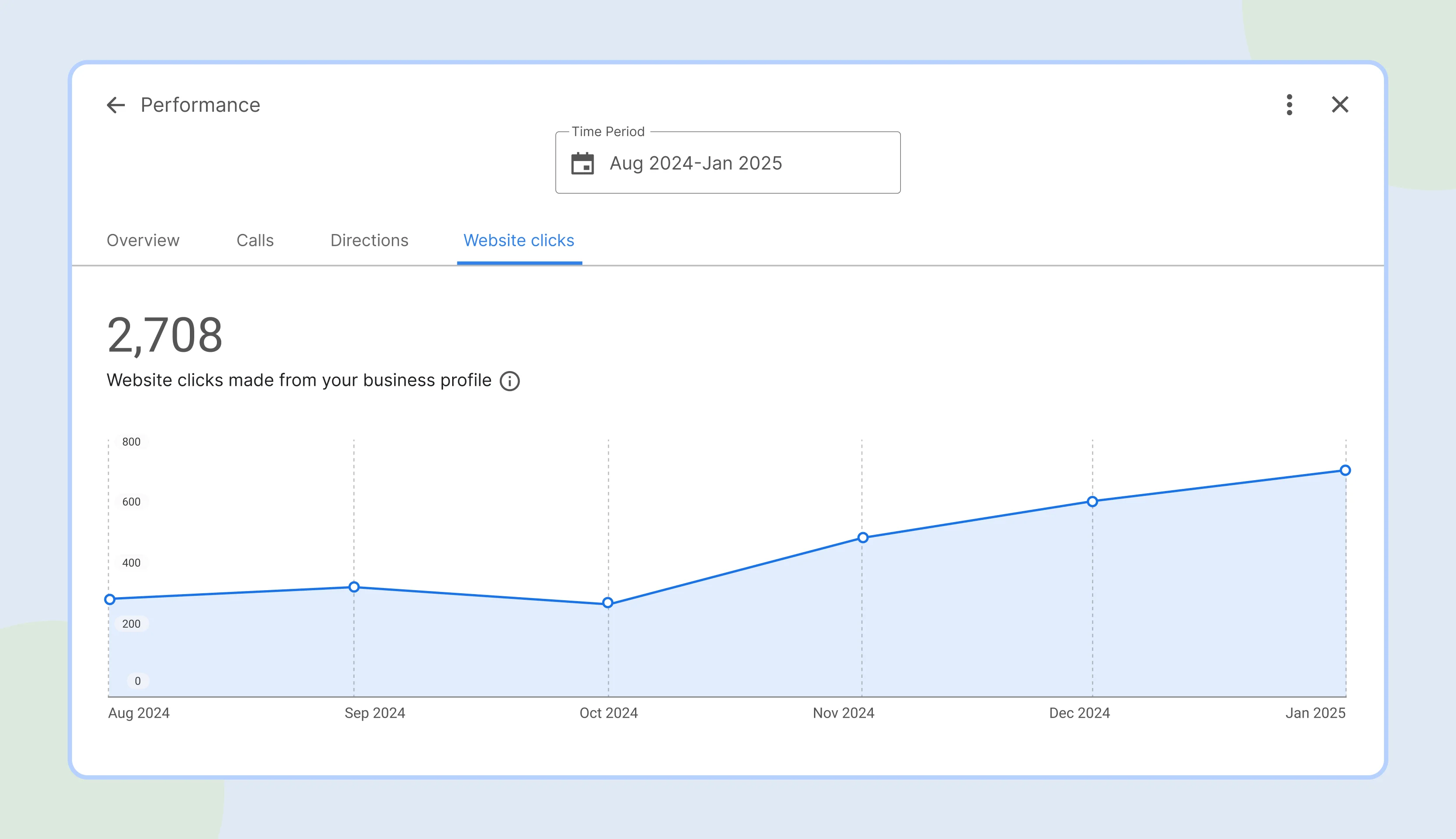Click the Sep 2024 data point on chart
This screenshot has width=1456, height=839.
(354, 587)
